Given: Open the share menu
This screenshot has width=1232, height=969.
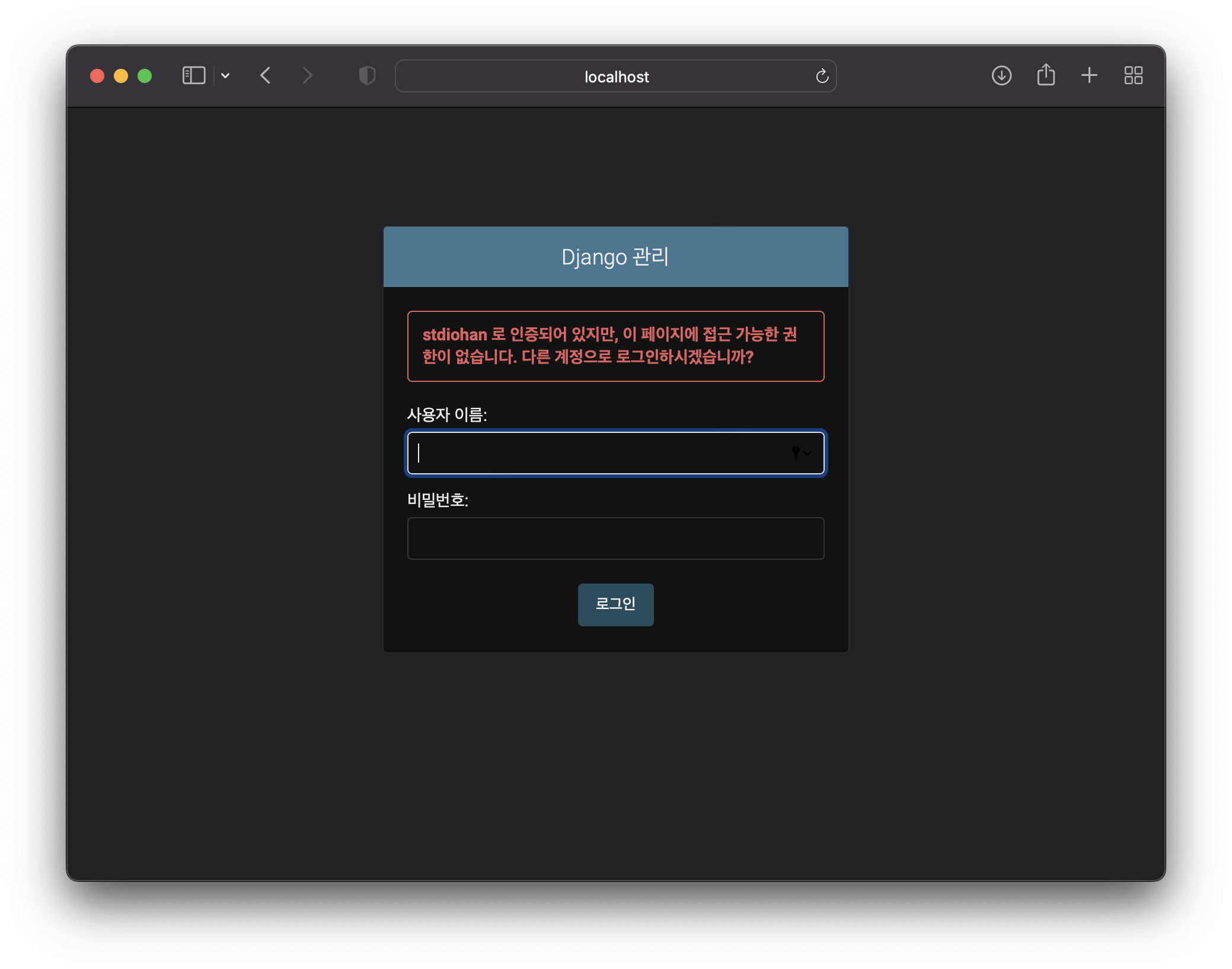Looking at the screenshot, I should click(1046, 75).
